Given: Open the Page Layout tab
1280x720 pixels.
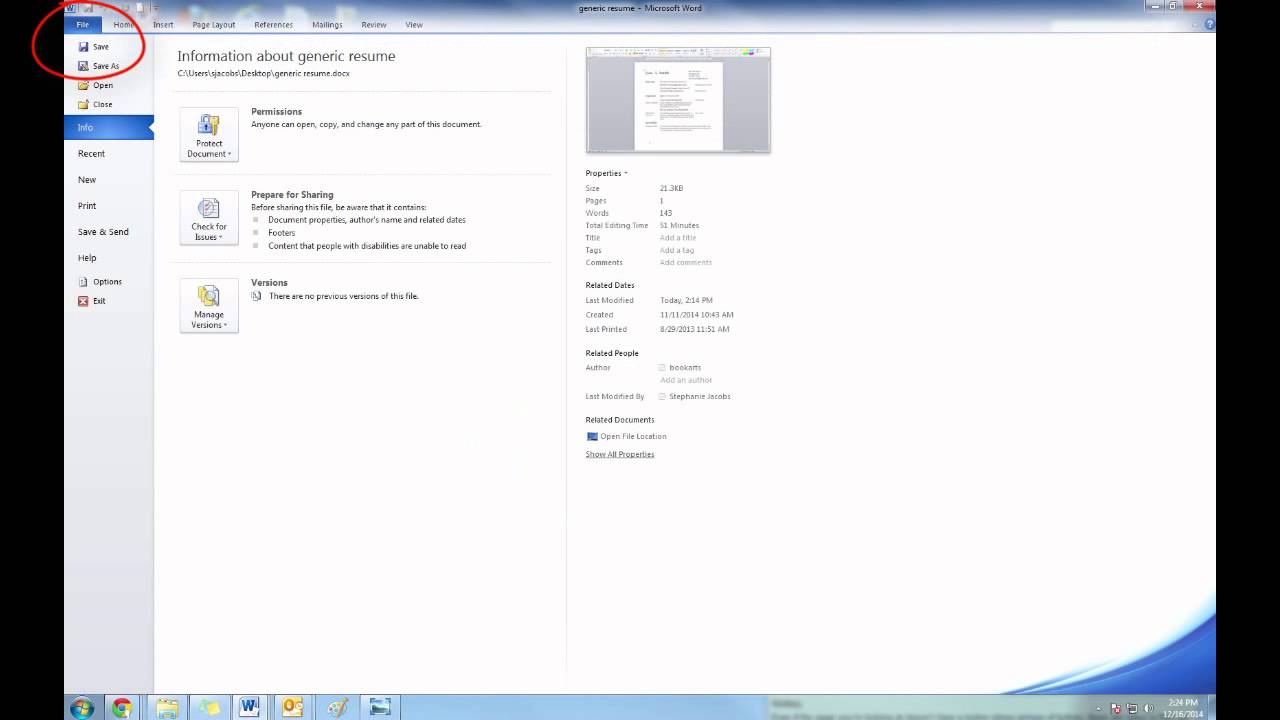Looking at the screenshot, I should point(214,24).
